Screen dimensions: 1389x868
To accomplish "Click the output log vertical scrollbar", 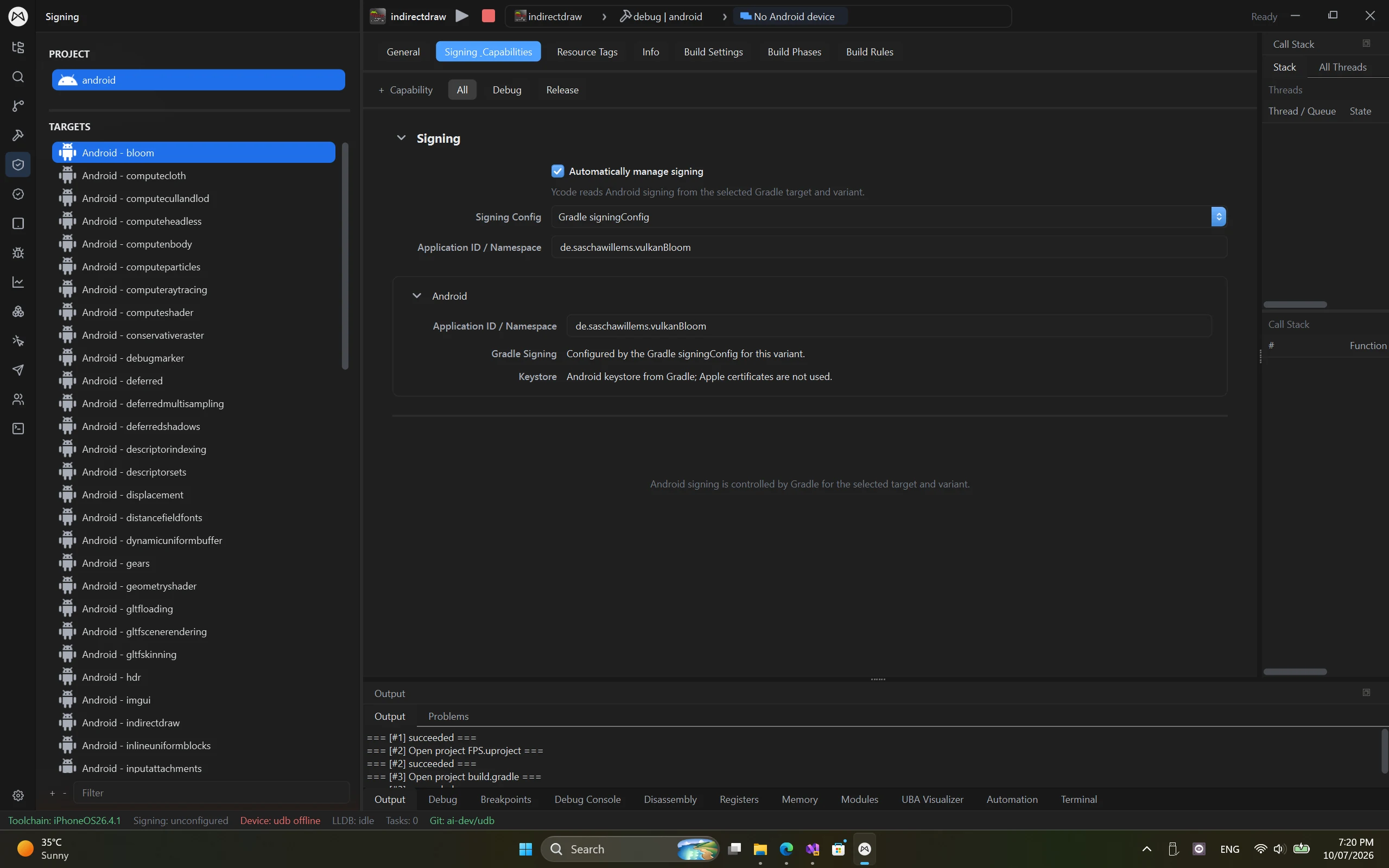I will pyautogui.click(x=1384, y=751).
